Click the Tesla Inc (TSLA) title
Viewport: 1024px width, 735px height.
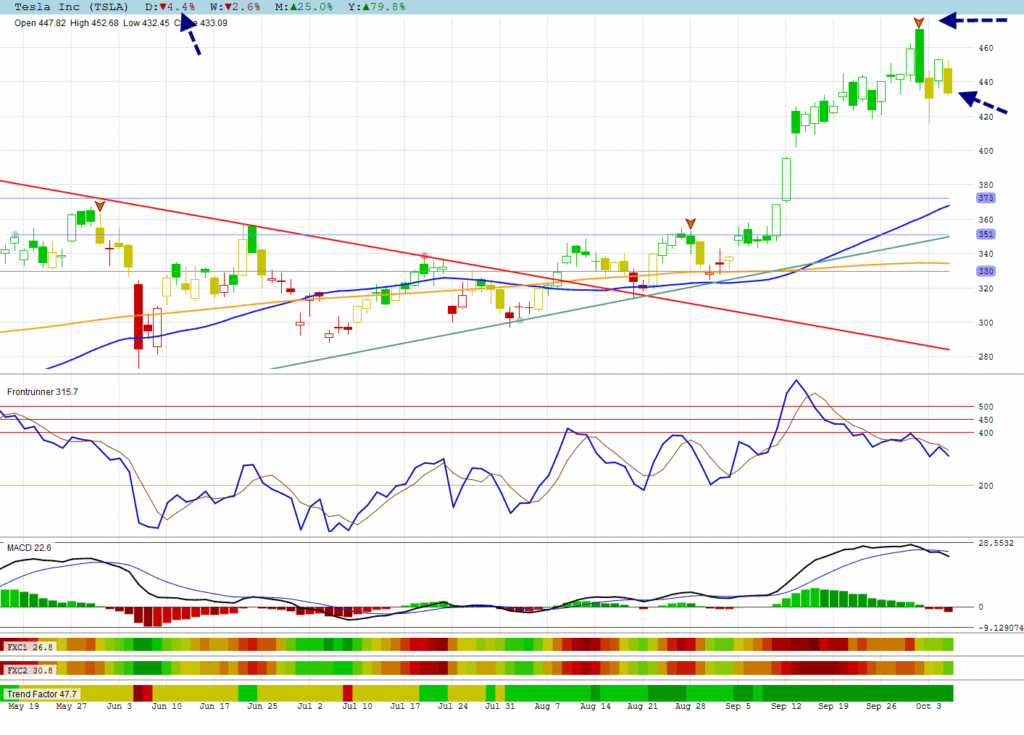[x=68, y=7]
